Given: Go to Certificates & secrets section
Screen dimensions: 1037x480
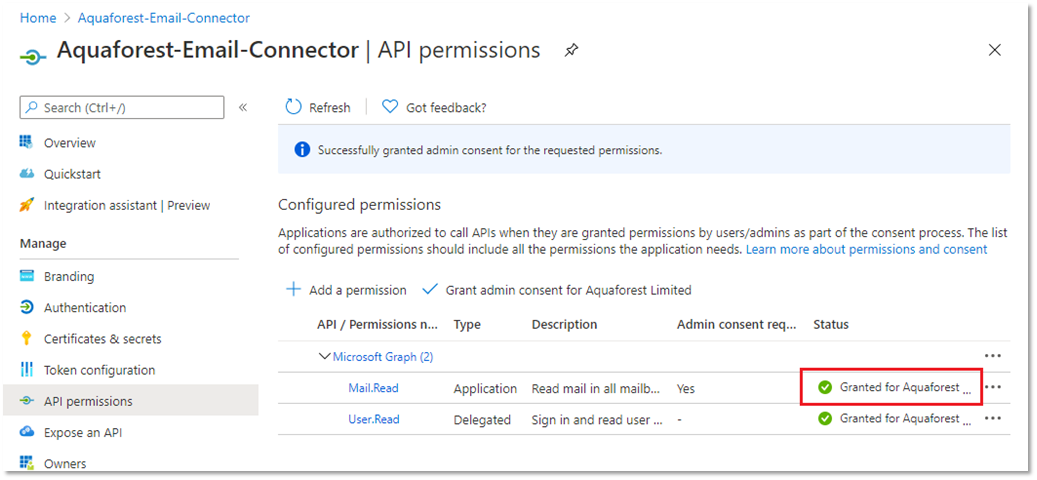Looking at the screenshot, I should coord(102,339).
